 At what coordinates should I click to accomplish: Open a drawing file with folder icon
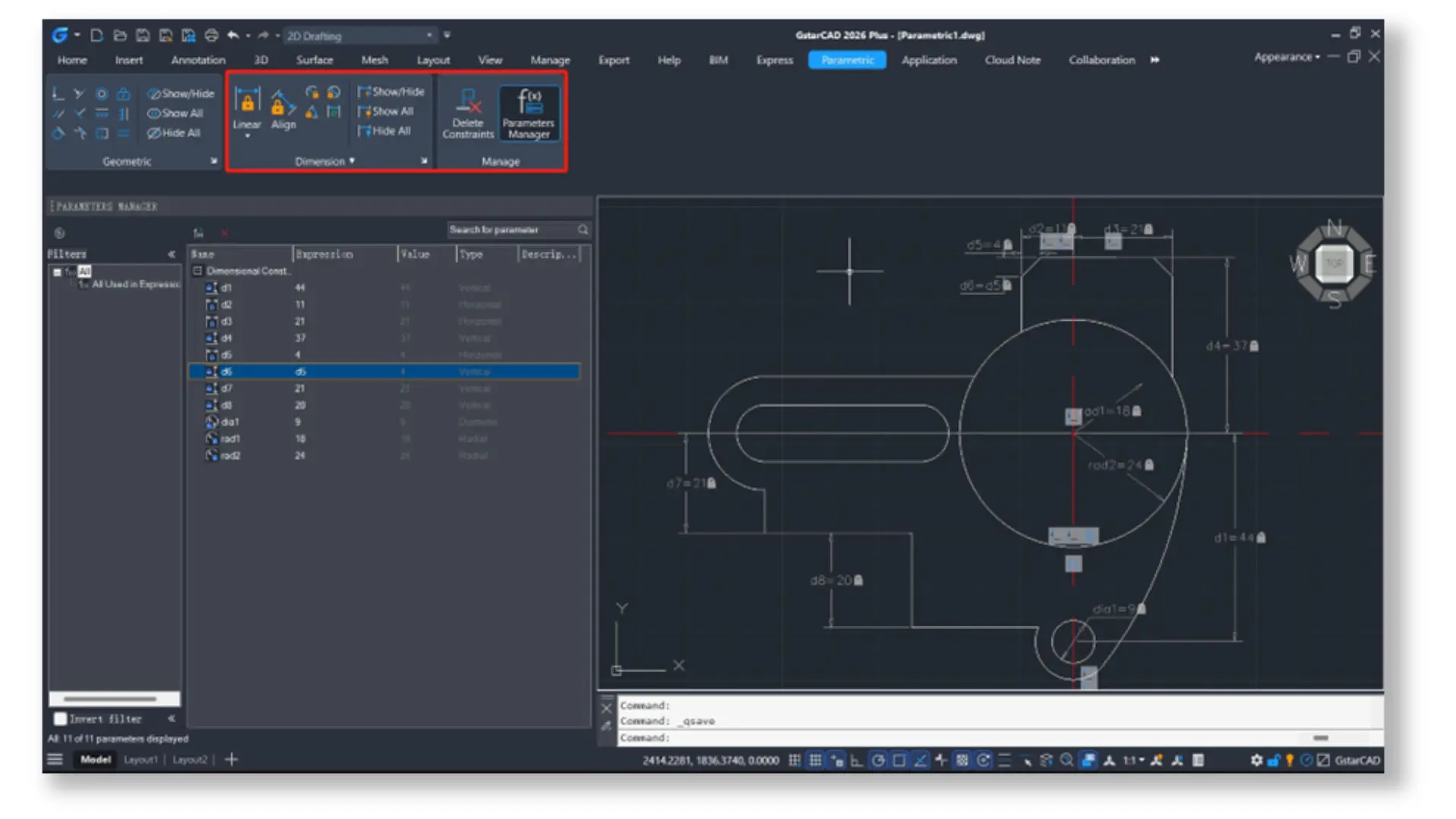click(x=119, y=35)
